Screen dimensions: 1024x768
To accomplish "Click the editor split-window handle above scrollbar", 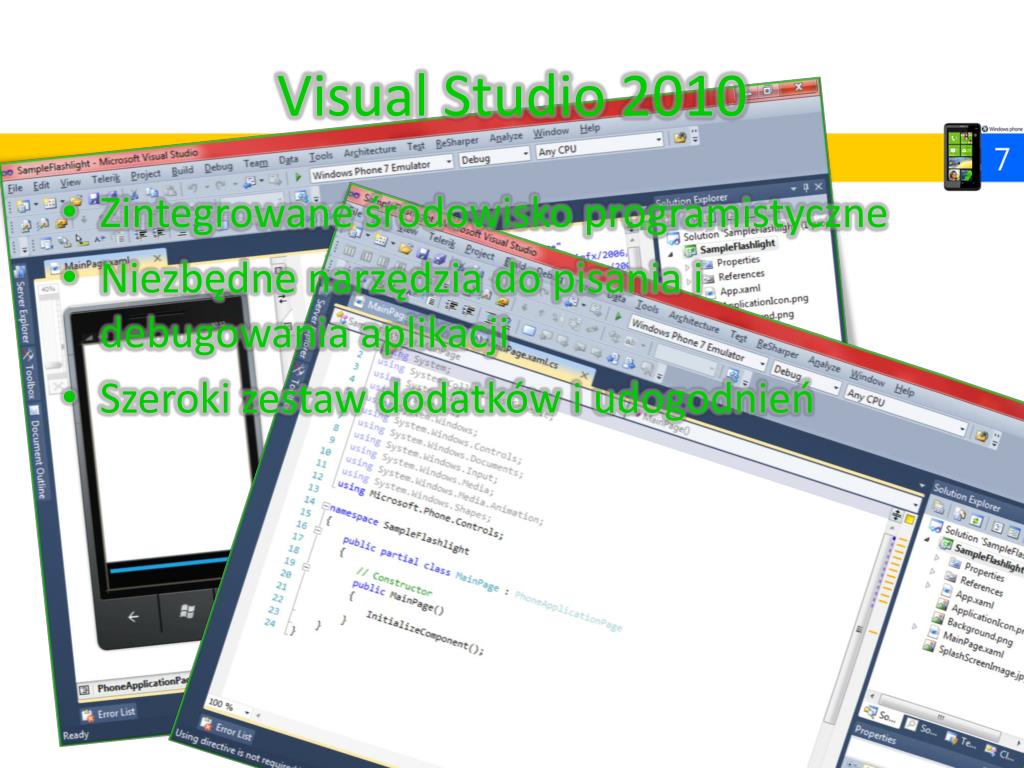I will (x=897, y=515).
